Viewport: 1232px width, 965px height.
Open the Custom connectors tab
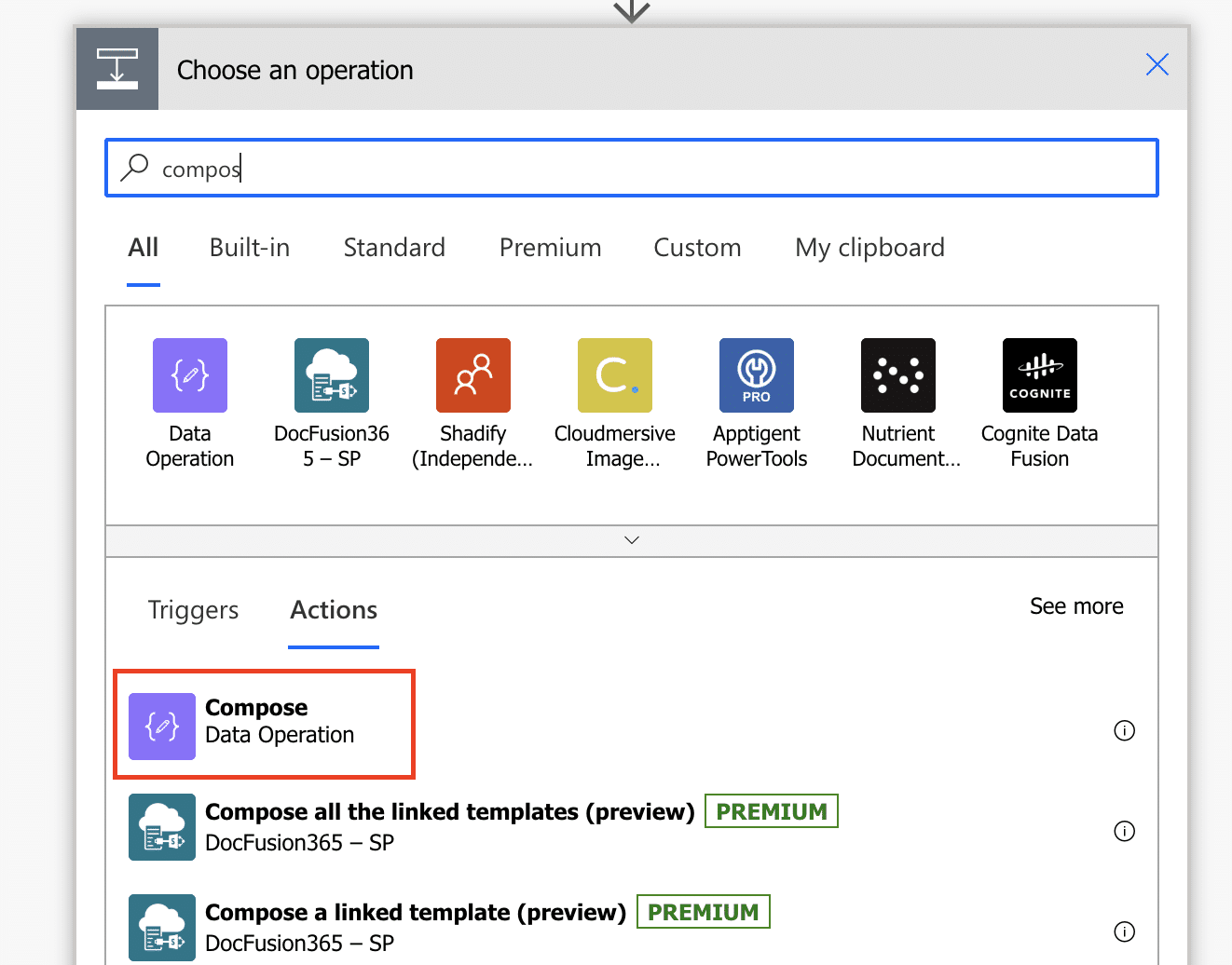point(697,248)
